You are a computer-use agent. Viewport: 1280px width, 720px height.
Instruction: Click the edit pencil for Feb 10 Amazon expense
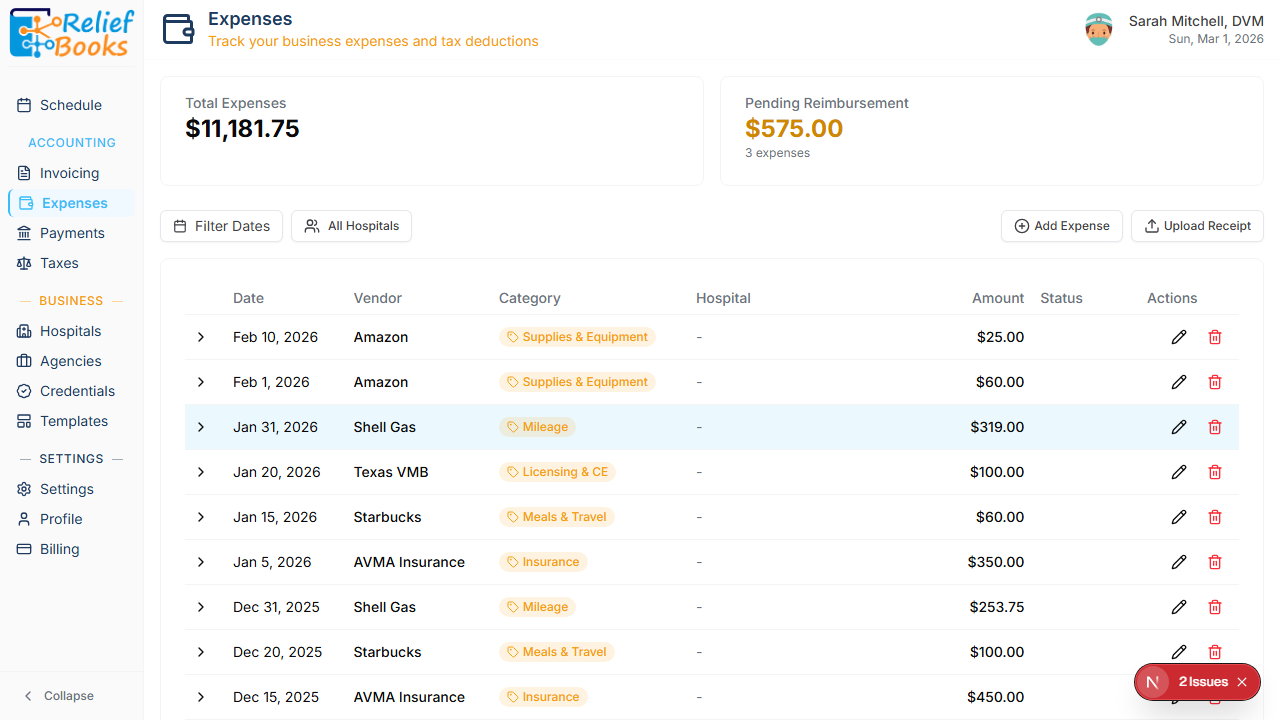(x=1179, y=337)
